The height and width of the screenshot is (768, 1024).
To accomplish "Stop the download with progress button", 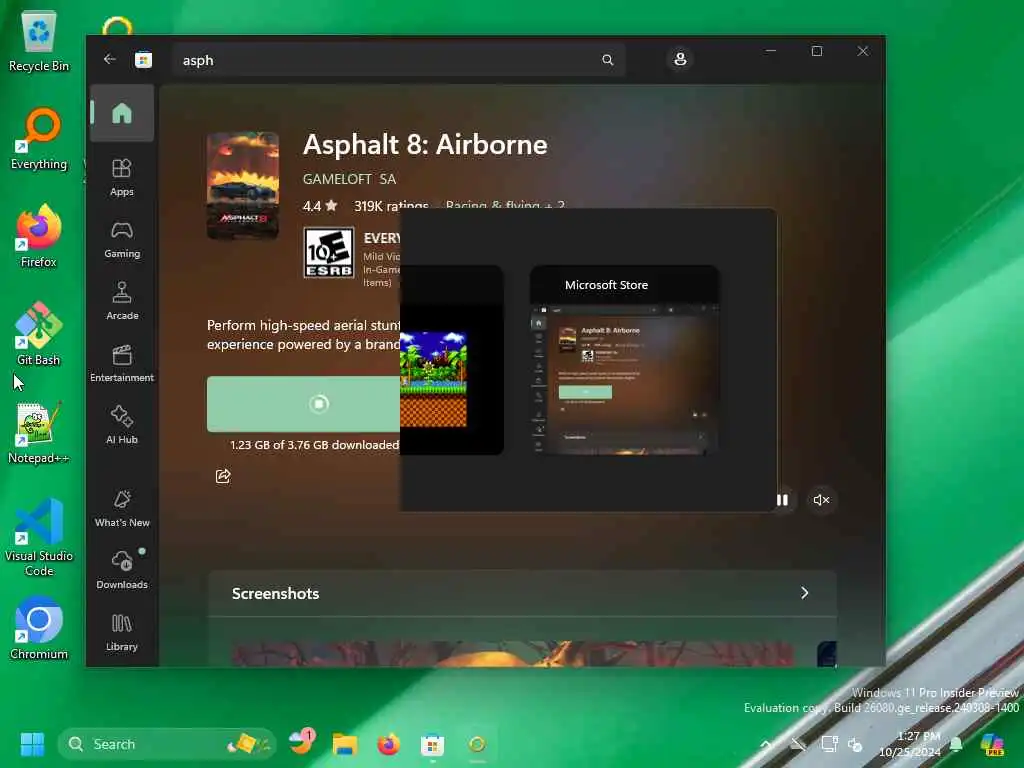I will click(x=304, y=404).
